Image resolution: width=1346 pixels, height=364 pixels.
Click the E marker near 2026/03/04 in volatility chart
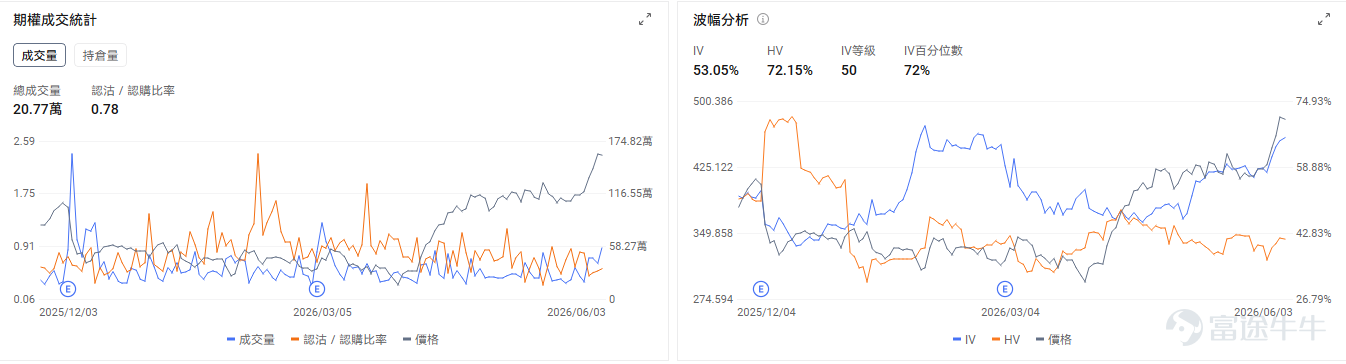click(1006, 289)
